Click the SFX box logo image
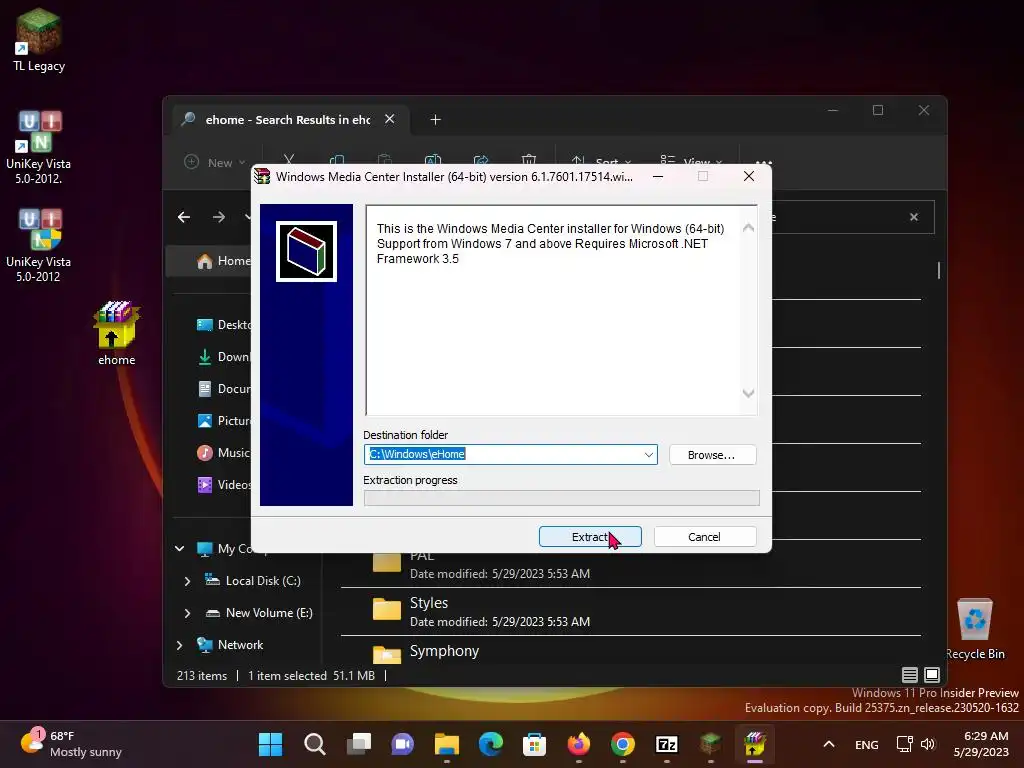The height and width of the screenshot is (768, 1024). tap(306, 251)
